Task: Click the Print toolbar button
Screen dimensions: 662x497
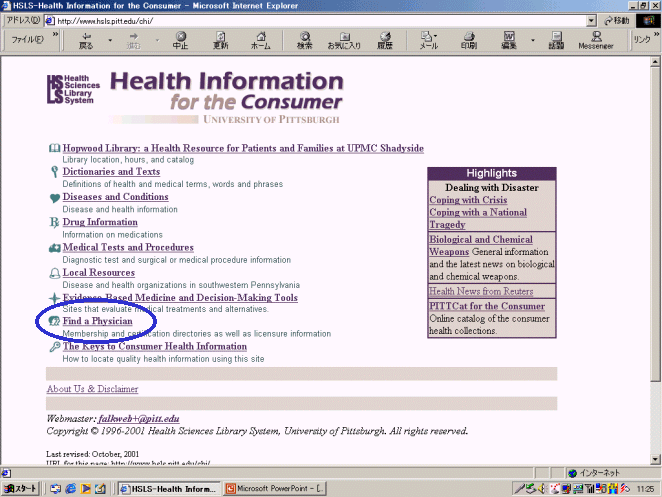Action: [x=468, y=40]
